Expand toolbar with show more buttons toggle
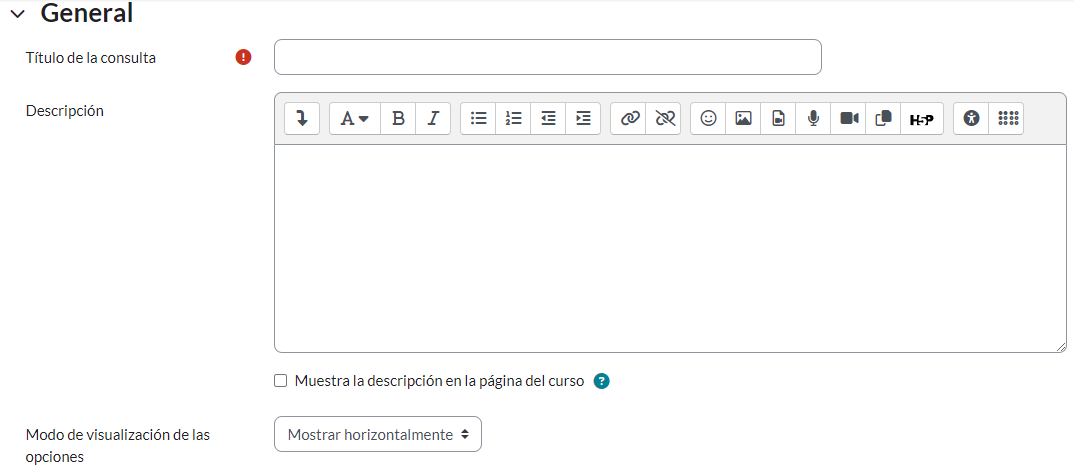Image resolution: width=1074 pixels, height=468 pixels. point(302,118)
